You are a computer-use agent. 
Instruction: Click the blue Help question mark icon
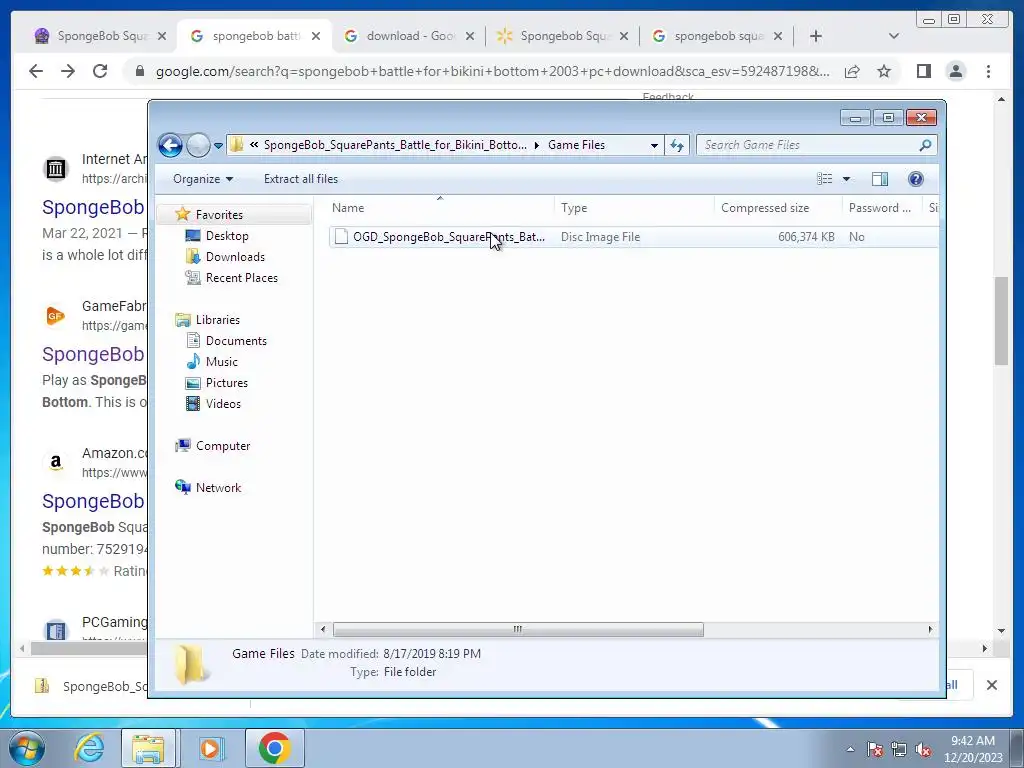[x=916, y=179]
